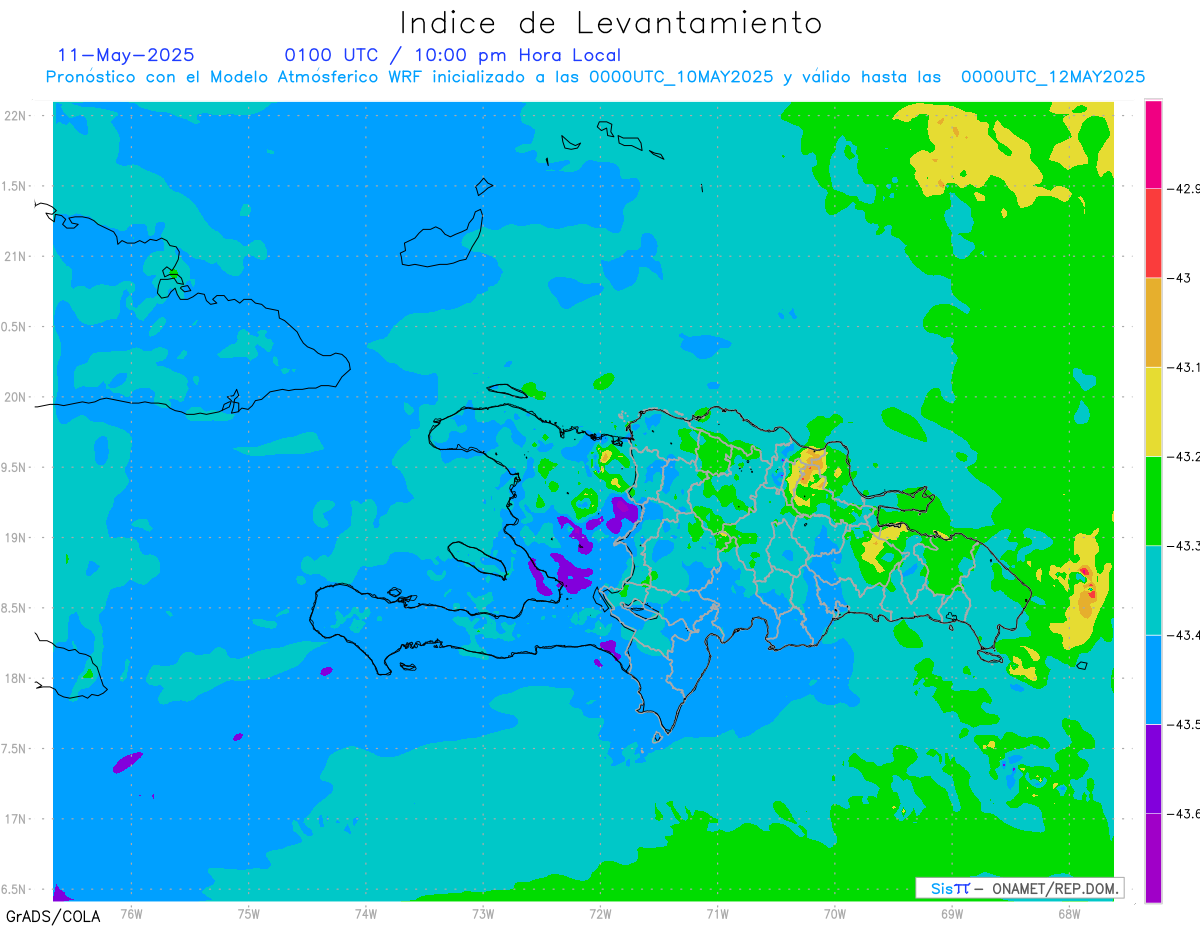Click the "ONAMET/REP.DOM." label box
The height and width of the screenshot is (927, 1200).
click(x=1019, y=888)
